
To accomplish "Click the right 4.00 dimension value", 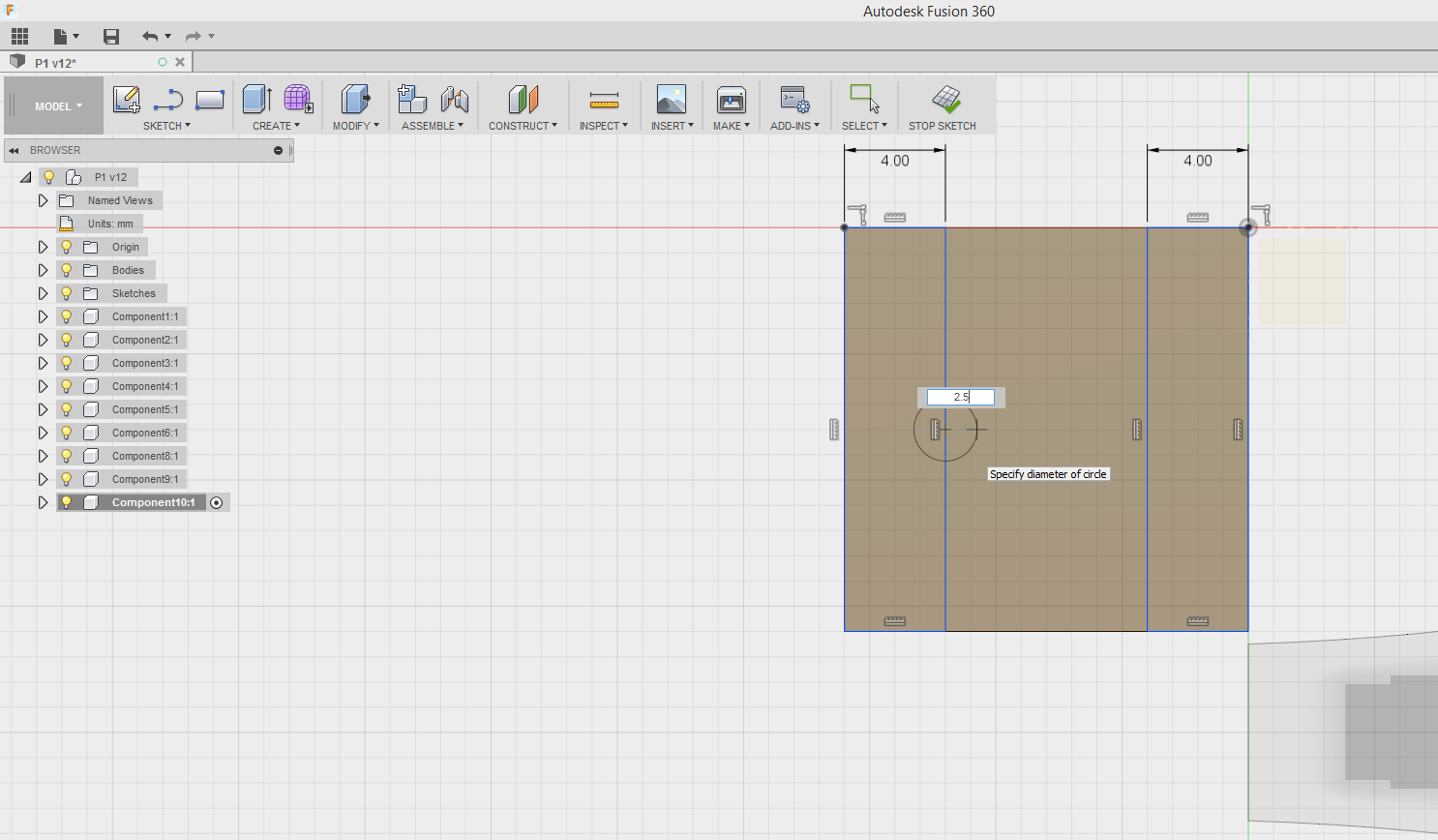I will click(x=1198, y=161).
